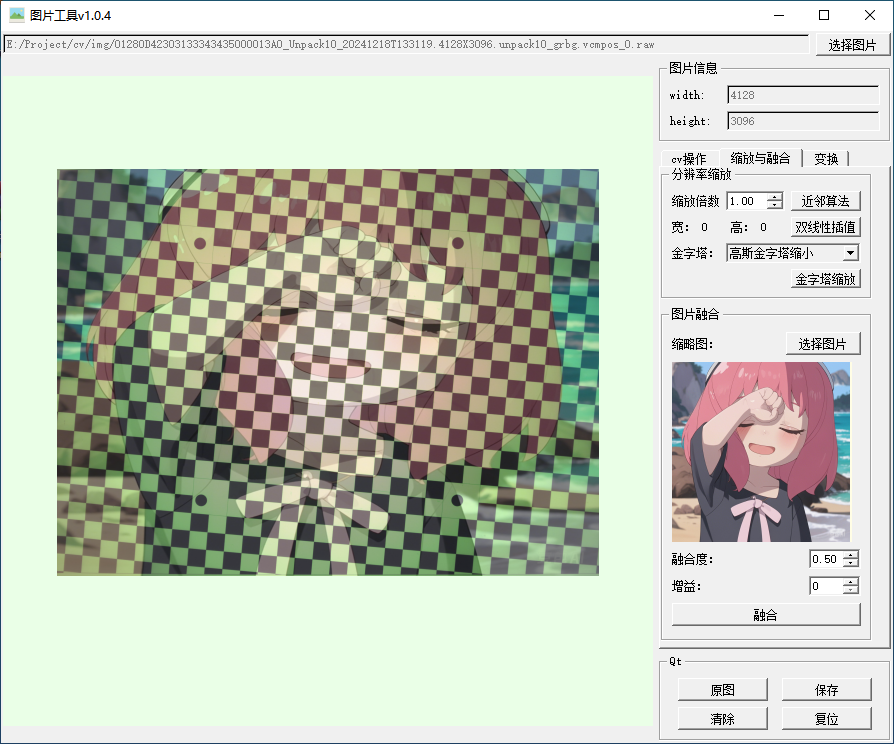
Task: Click the 保存 button
Action: [826, 690]
